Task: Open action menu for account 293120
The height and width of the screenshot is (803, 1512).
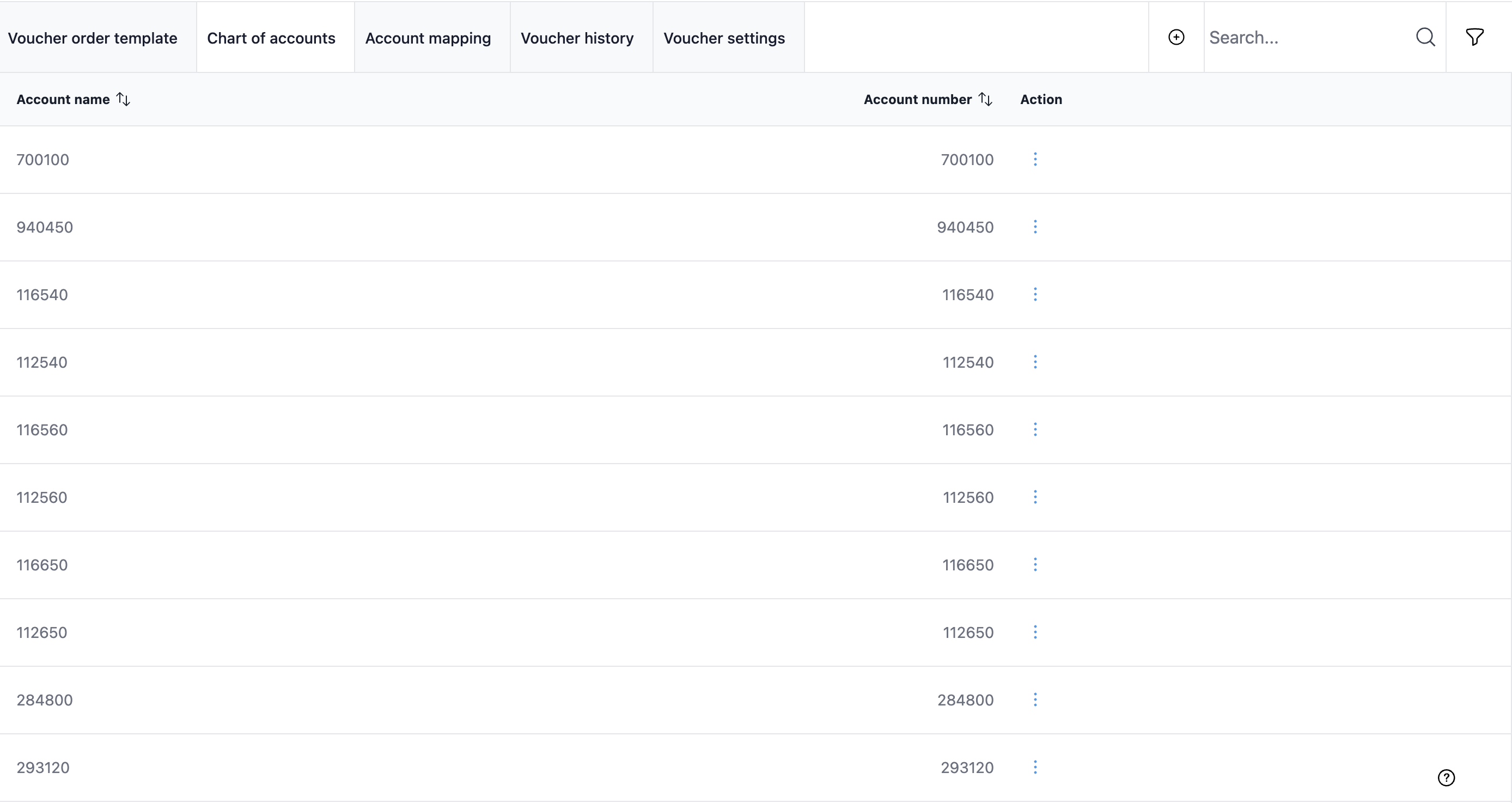Action: pos(1035,766)
